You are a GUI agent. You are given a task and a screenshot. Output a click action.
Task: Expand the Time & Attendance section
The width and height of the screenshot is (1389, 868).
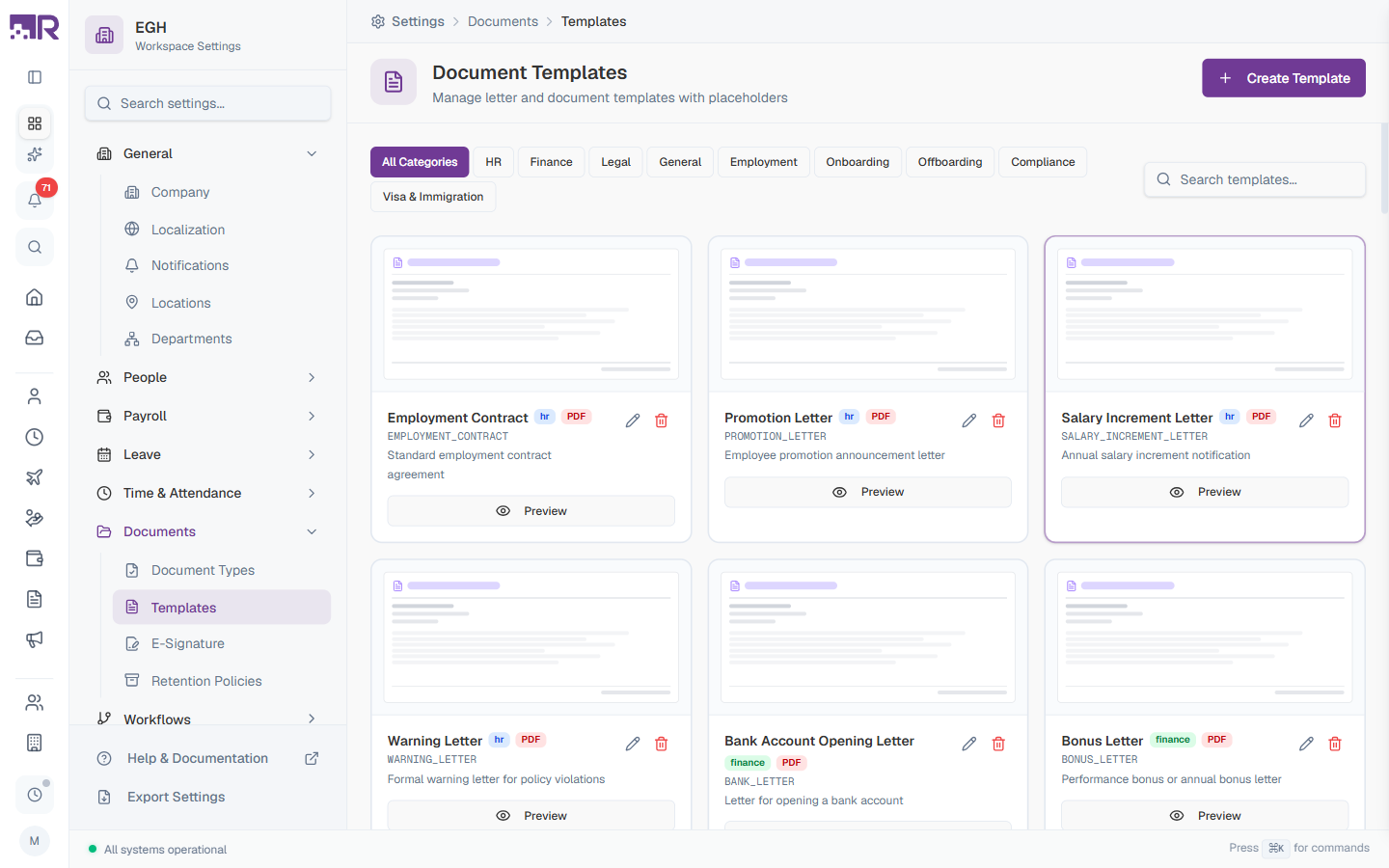207,493
